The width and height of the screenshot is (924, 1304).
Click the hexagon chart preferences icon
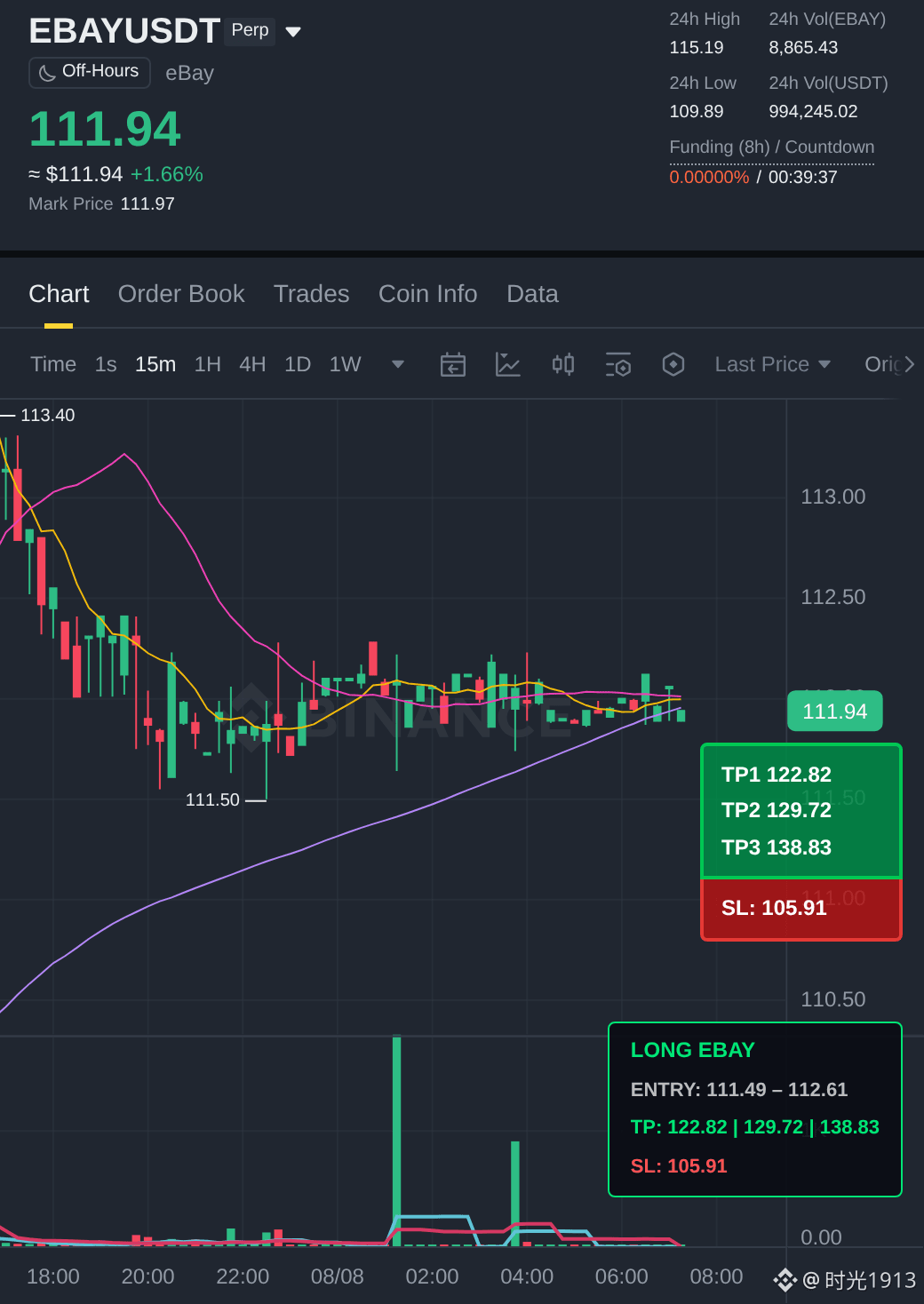[x=673, y=364]
